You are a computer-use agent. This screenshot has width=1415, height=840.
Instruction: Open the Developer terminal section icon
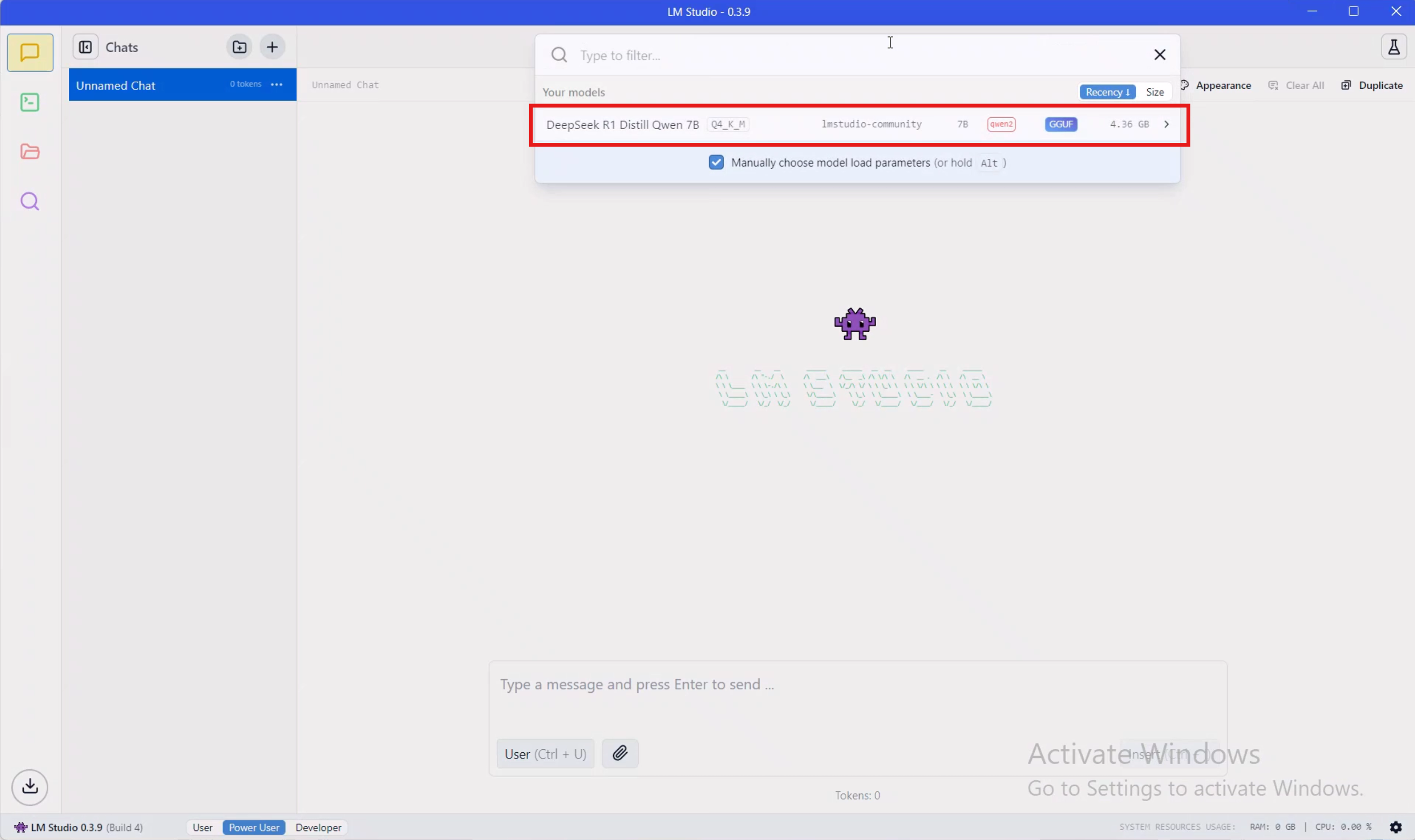[30, 103]
